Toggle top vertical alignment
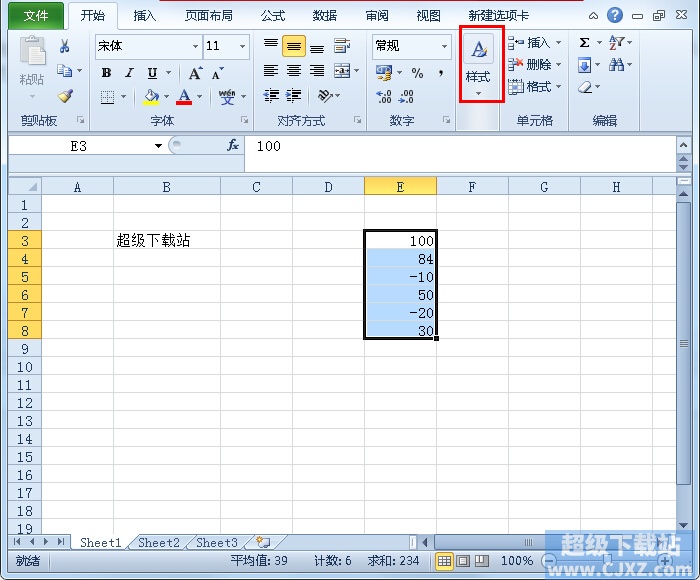The image size is (700, 580). point(271,45)
